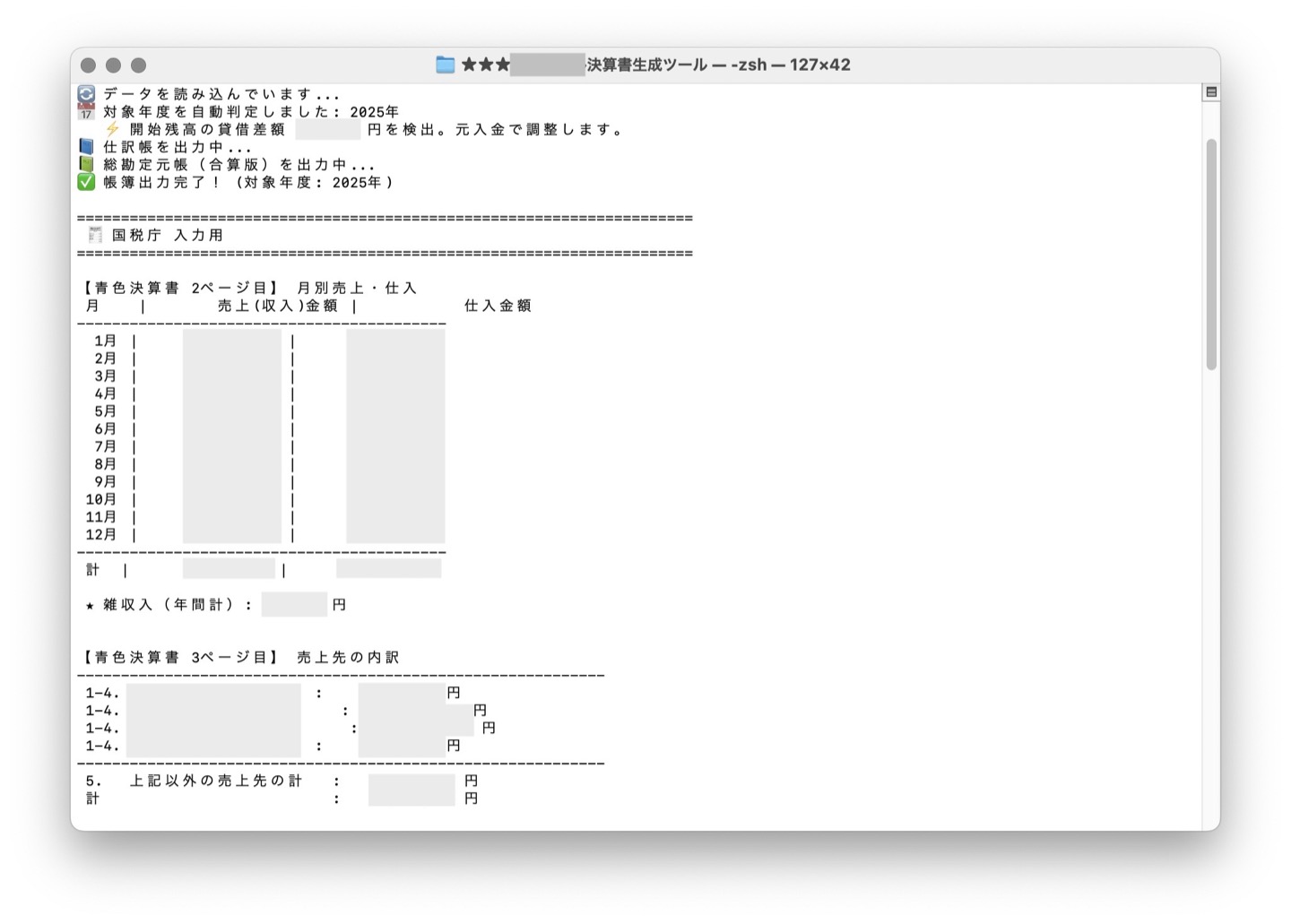This screenshot has width=1291, height=924.
Task: Click the green checkmark beside 帳簿出力完了
Action: (x=86, y=182)
